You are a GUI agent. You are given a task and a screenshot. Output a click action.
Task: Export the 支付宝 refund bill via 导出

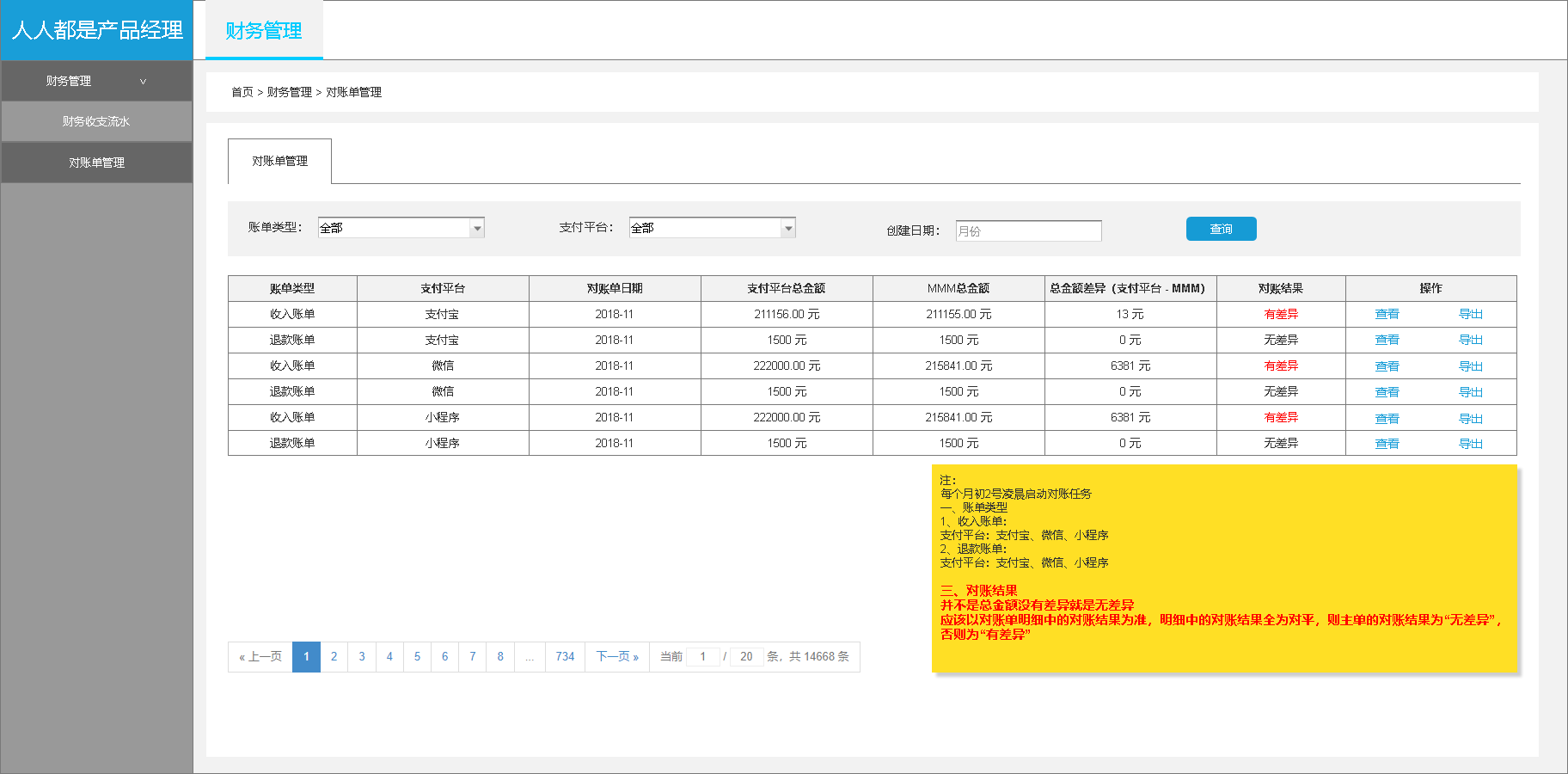point(1471,340)
